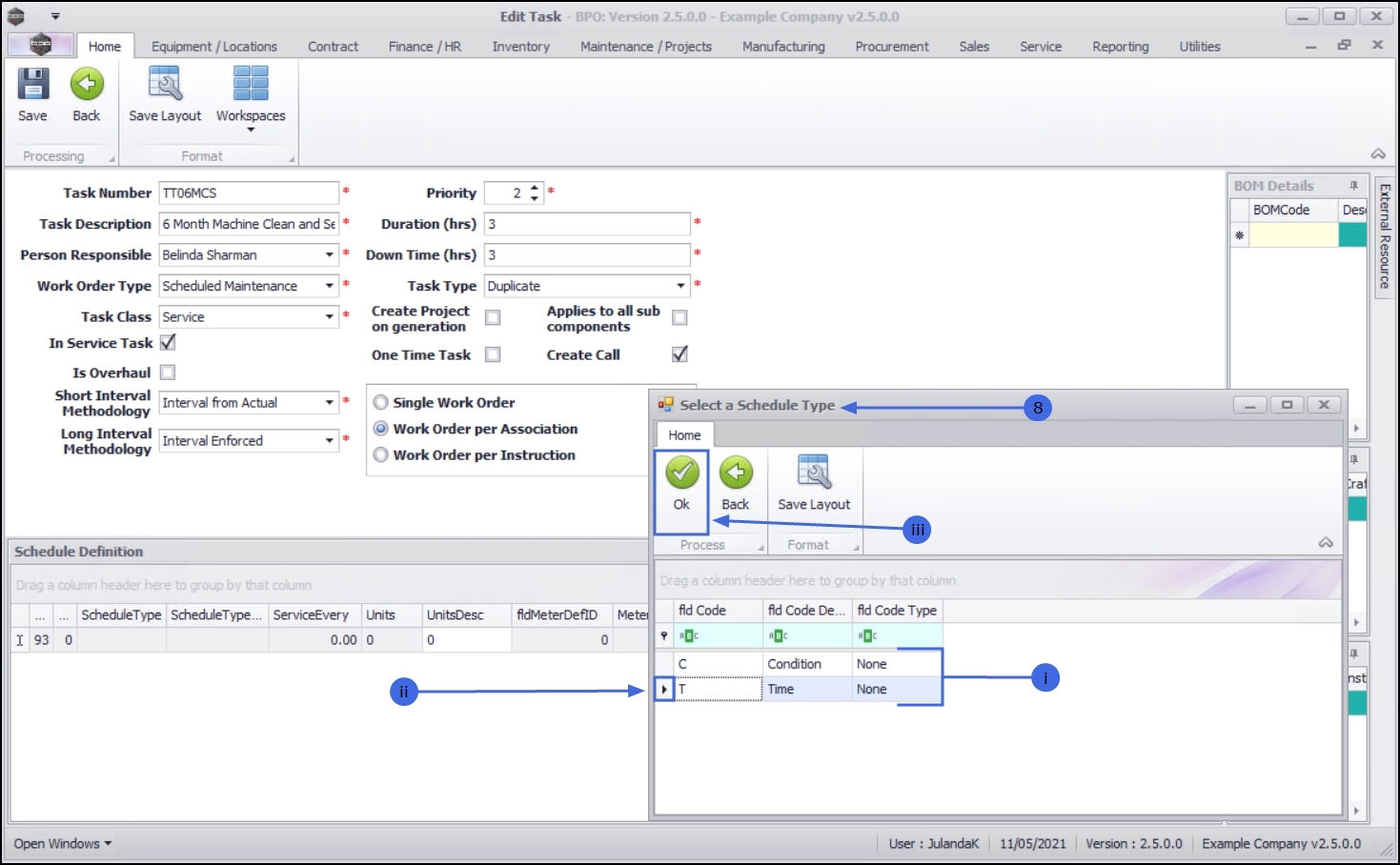Click the quick access toolbar dropdown arrow
The image size is (1400, 865).
pos(55,16)
